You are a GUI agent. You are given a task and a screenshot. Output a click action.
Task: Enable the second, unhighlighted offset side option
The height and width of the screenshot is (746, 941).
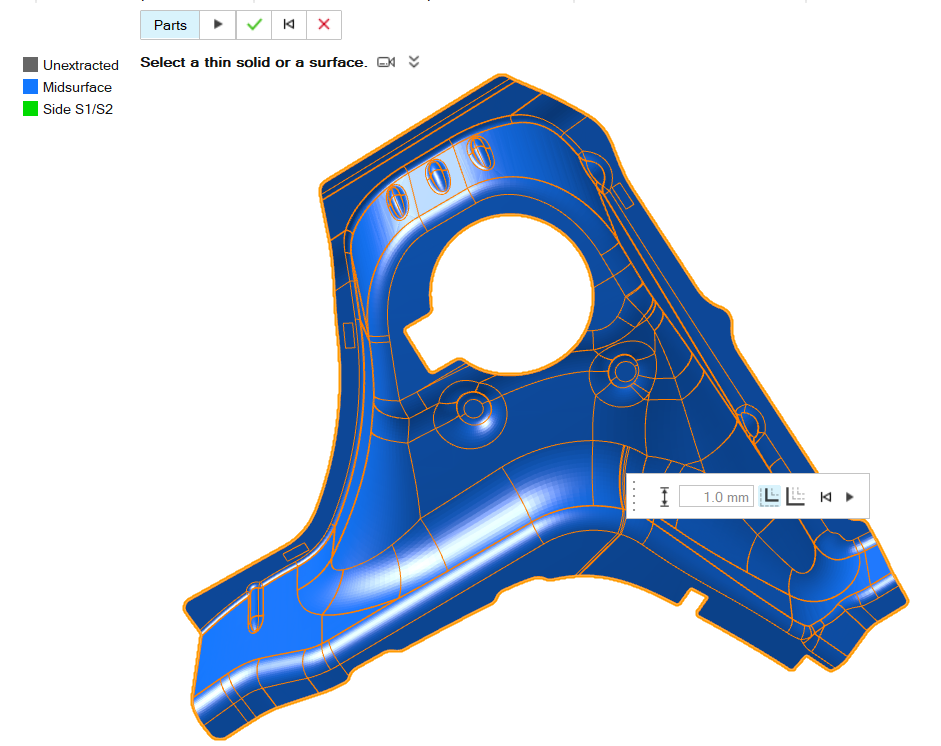(x=796, y=496)
